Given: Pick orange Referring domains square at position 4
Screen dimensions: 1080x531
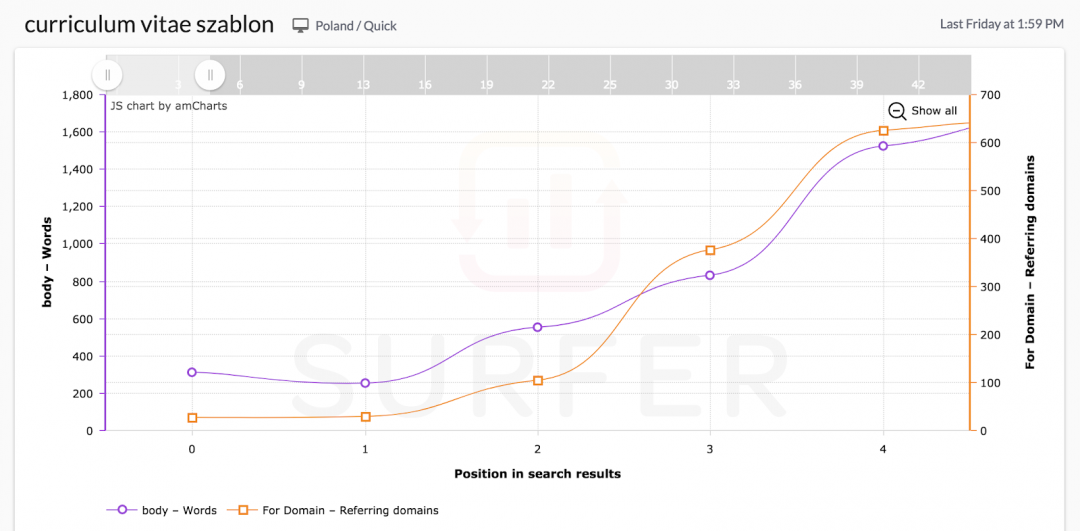Looking at the screenshot, I should coord(883,131).
